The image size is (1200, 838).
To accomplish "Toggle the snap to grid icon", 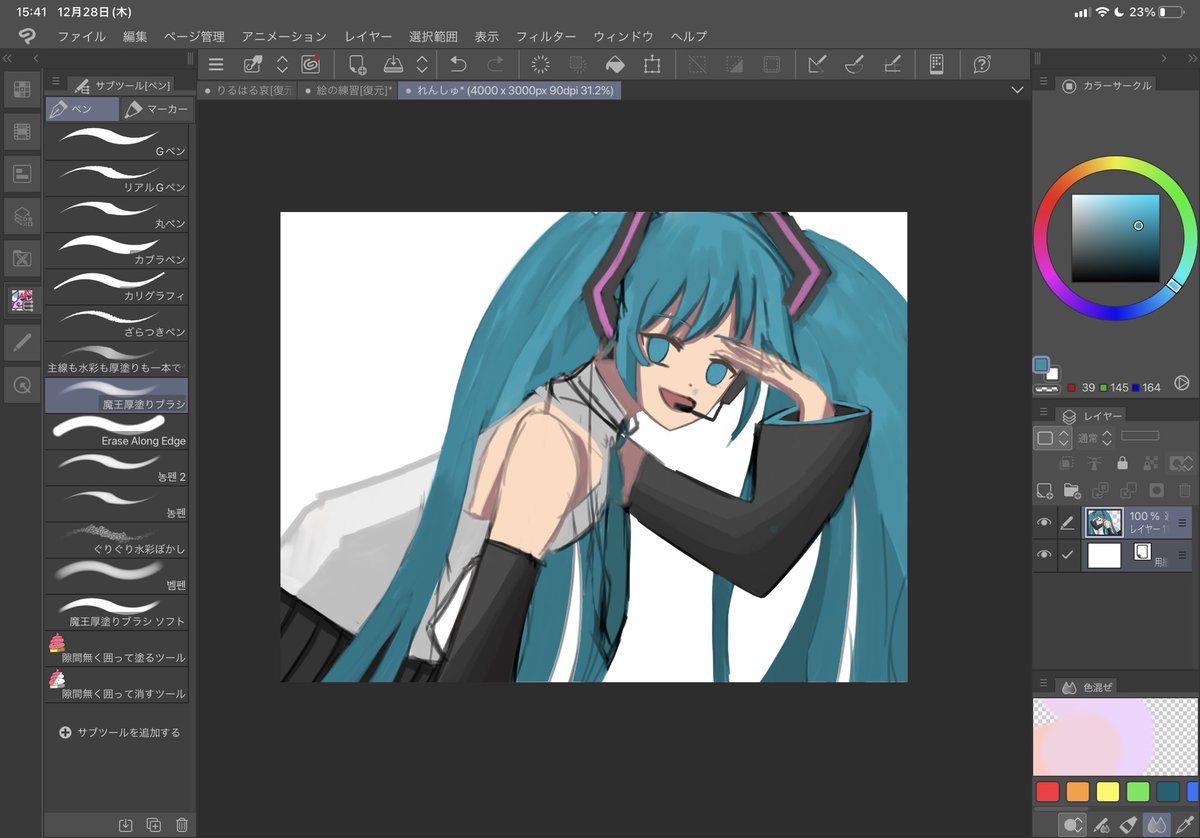I will 892,64.
